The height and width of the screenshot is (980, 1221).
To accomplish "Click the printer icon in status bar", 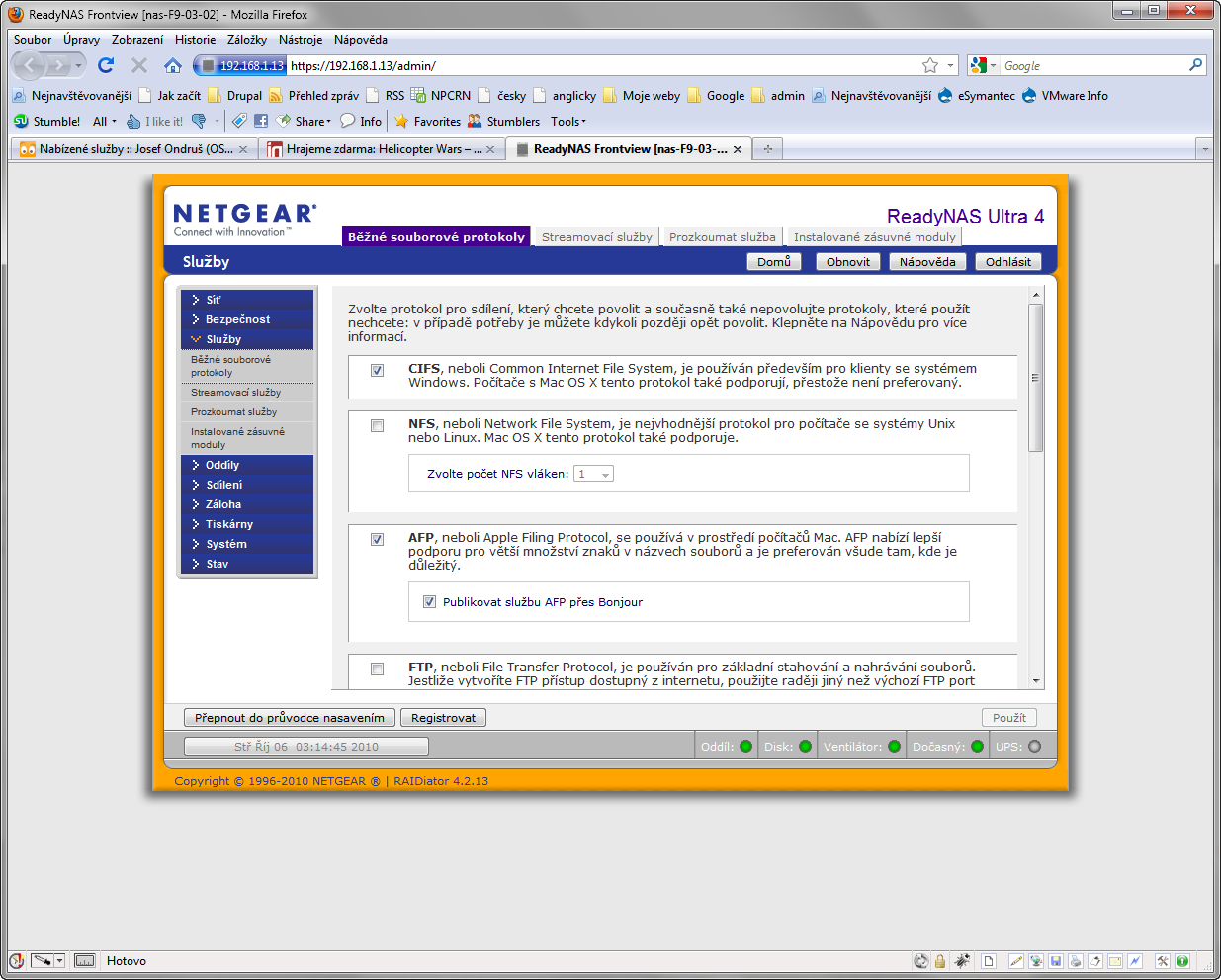I will tap(1076, 961).
